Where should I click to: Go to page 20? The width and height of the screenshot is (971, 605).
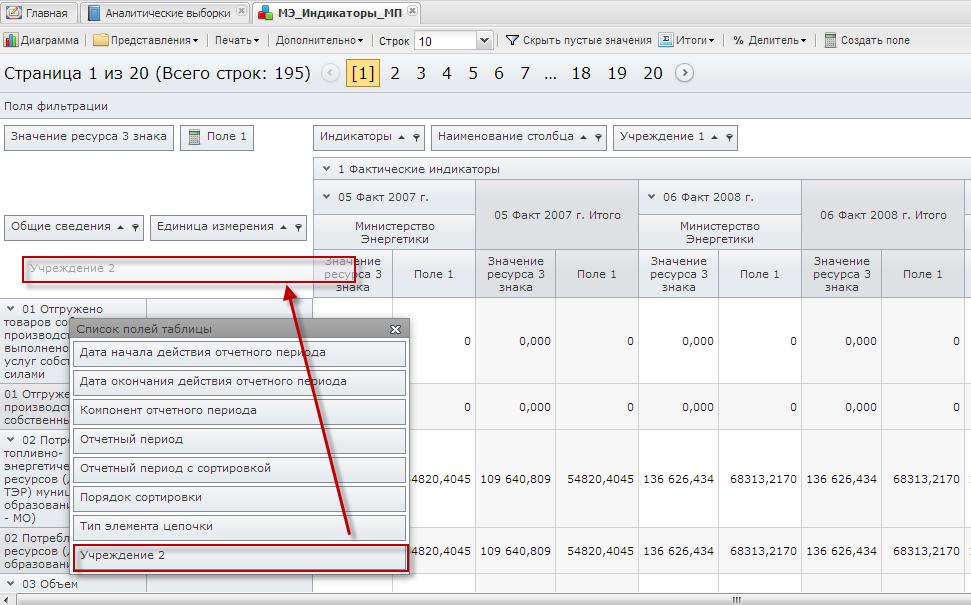[x=653, y=73]
